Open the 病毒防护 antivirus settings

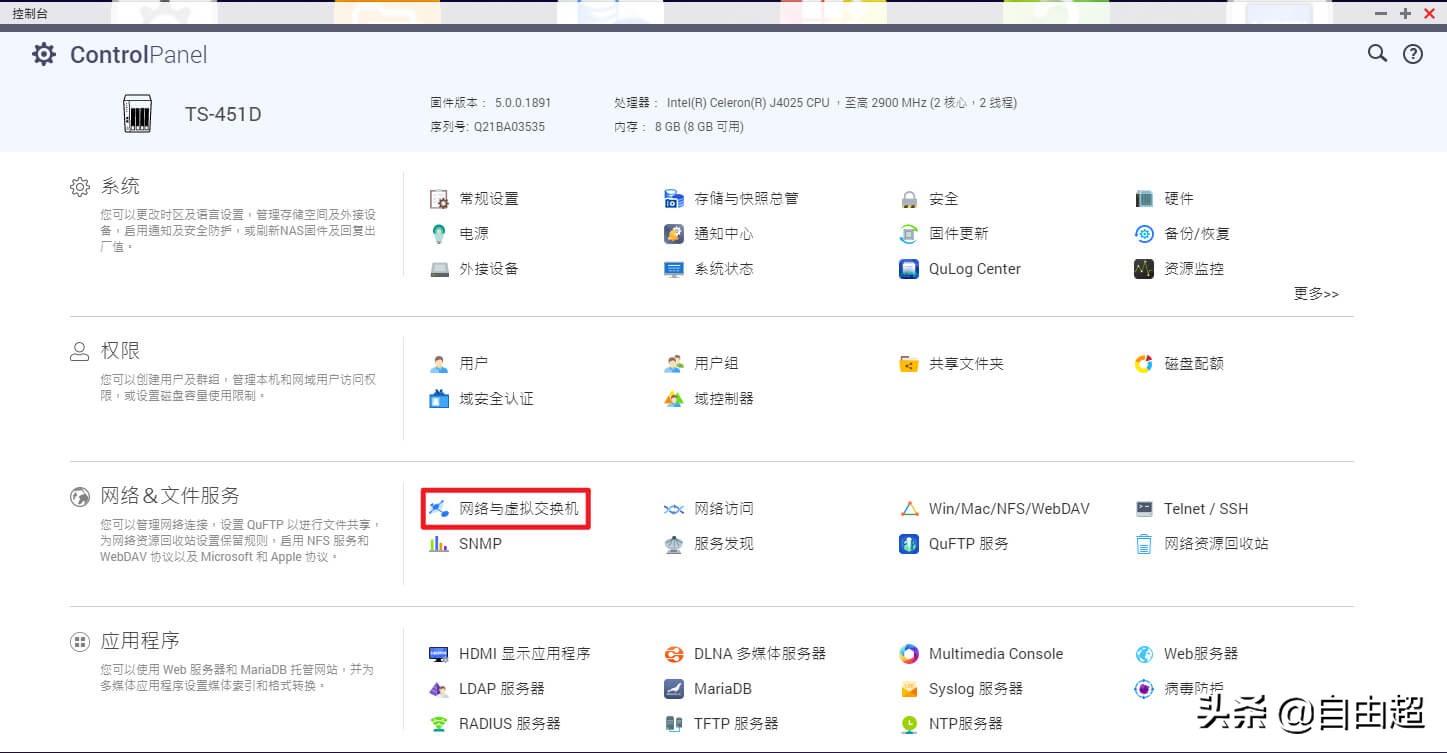click(1199, 688)
